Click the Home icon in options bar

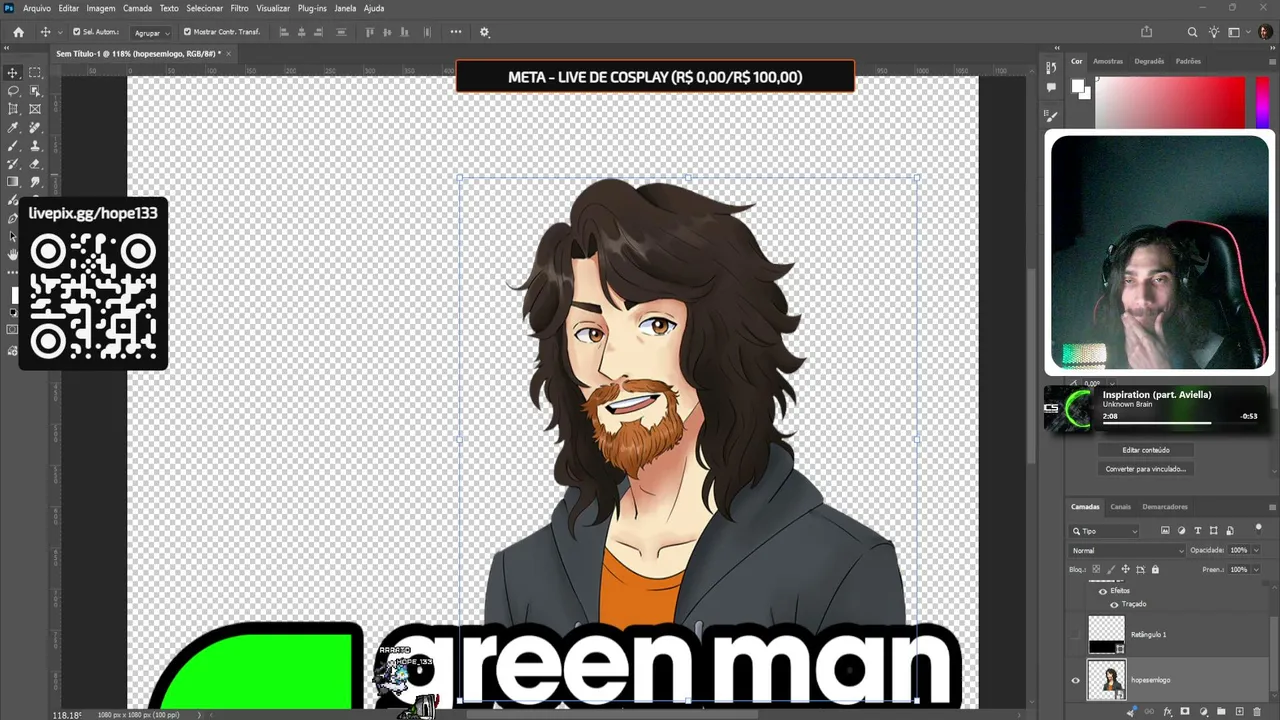[x=18, y=32]
